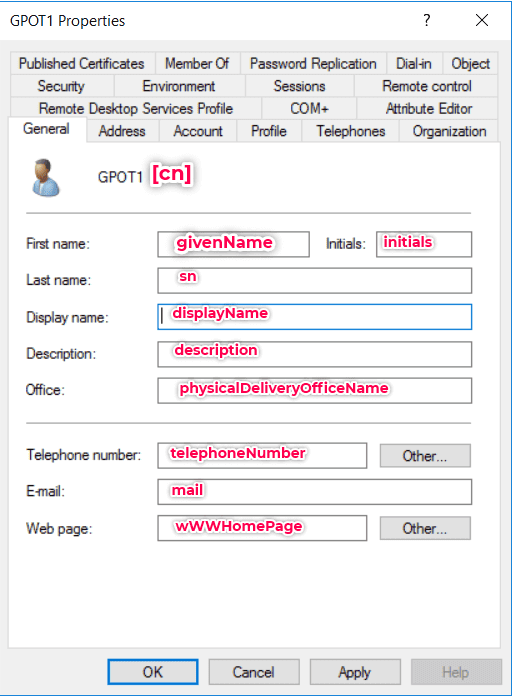This screenshot has height=697, width=513.
Task: Click the 'Telephone number:' label
Action: pos(84,455)
